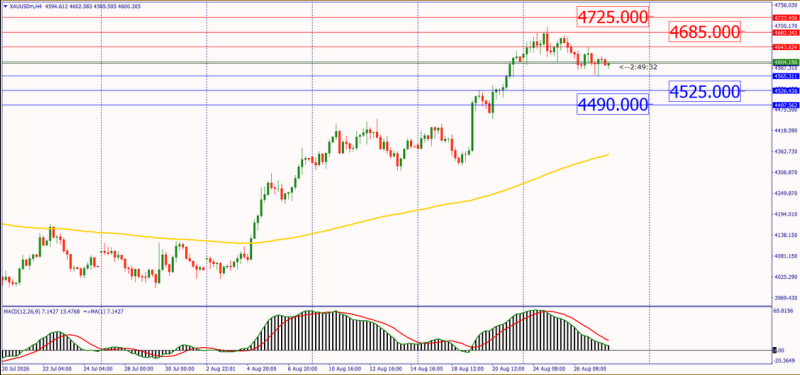Click the 4249.870 value on price scale
The height and width of the screenshot is (375, 800).
[786, 194]
